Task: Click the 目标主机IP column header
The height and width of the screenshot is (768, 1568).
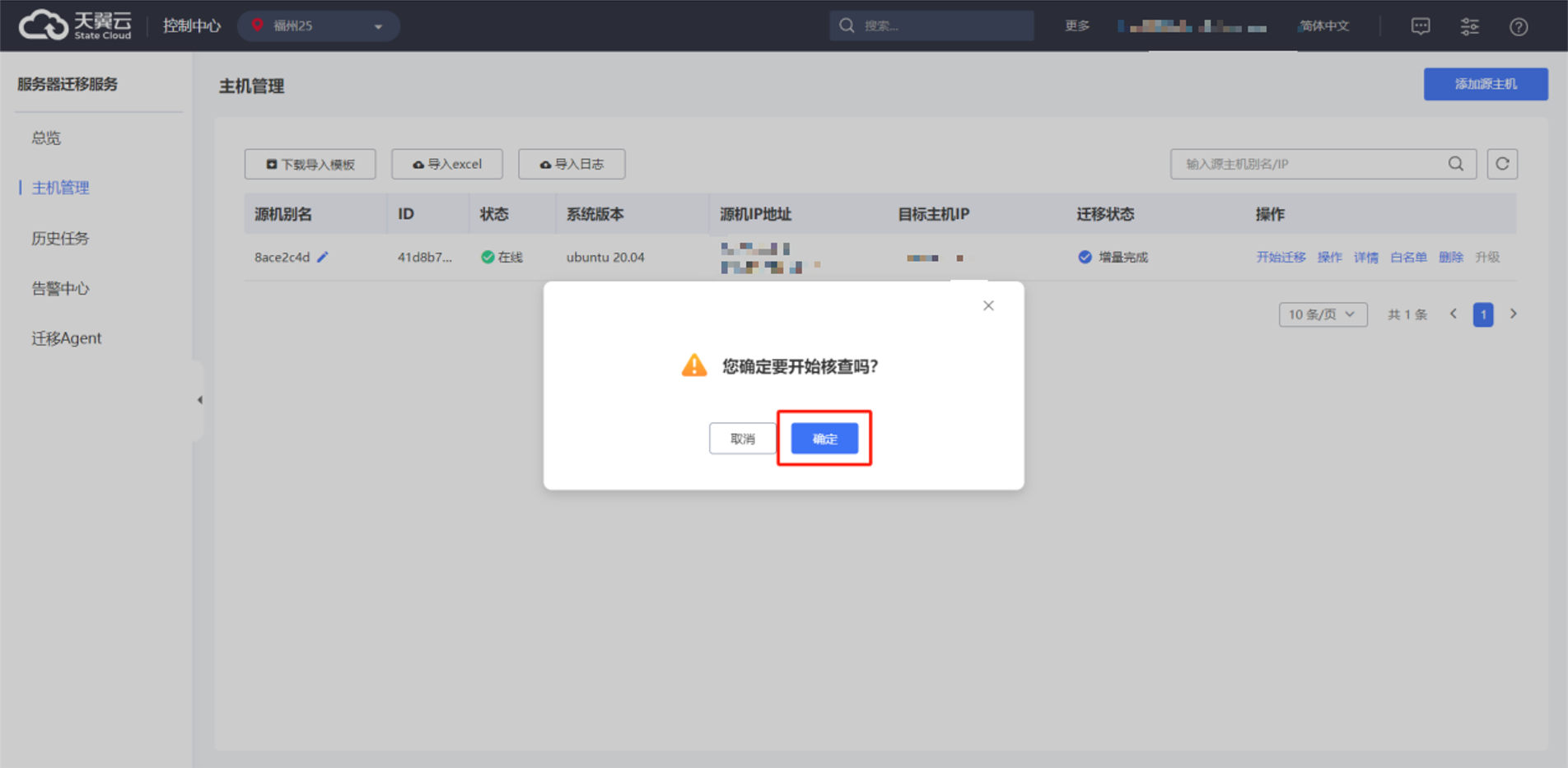Action: point(933,214)
